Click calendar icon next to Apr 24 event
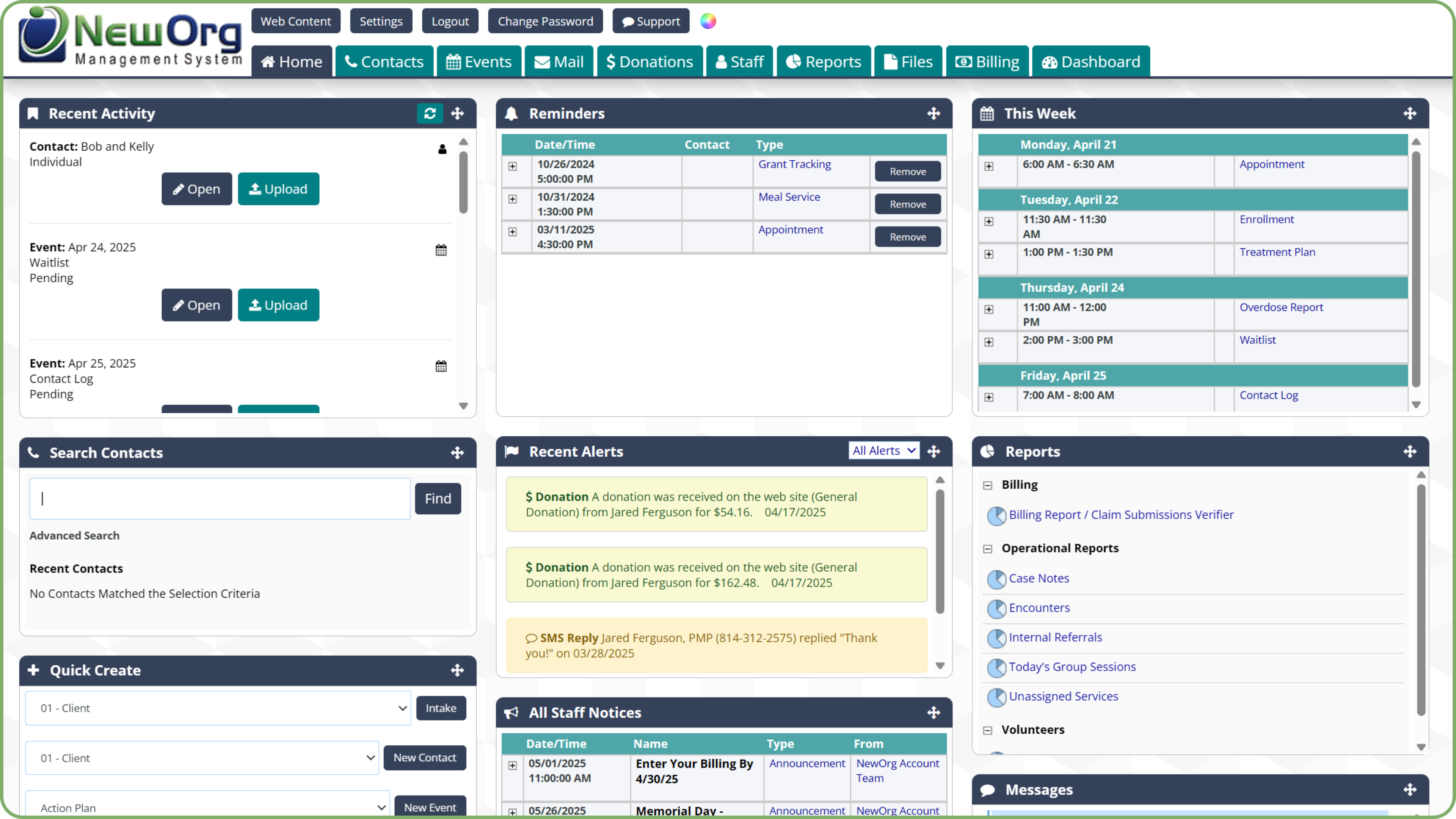The image size is (1456, 819). [x=441, y=250]
